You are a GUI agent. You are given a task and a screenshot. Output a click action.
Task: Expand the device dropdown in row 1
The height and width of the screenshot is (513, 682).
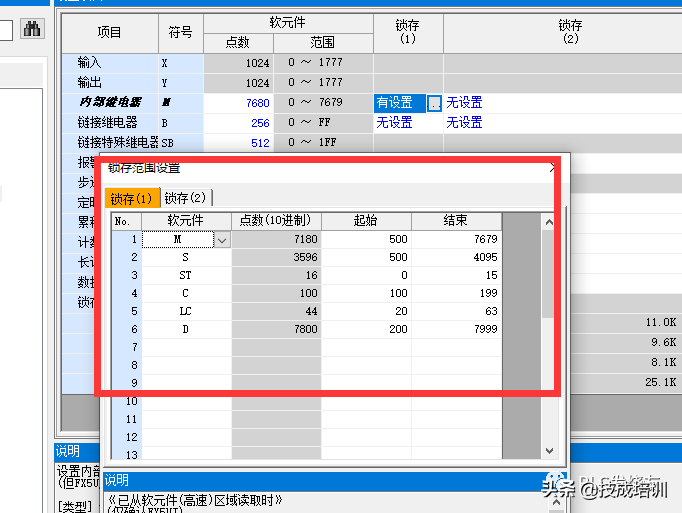[x=222, y=240]
